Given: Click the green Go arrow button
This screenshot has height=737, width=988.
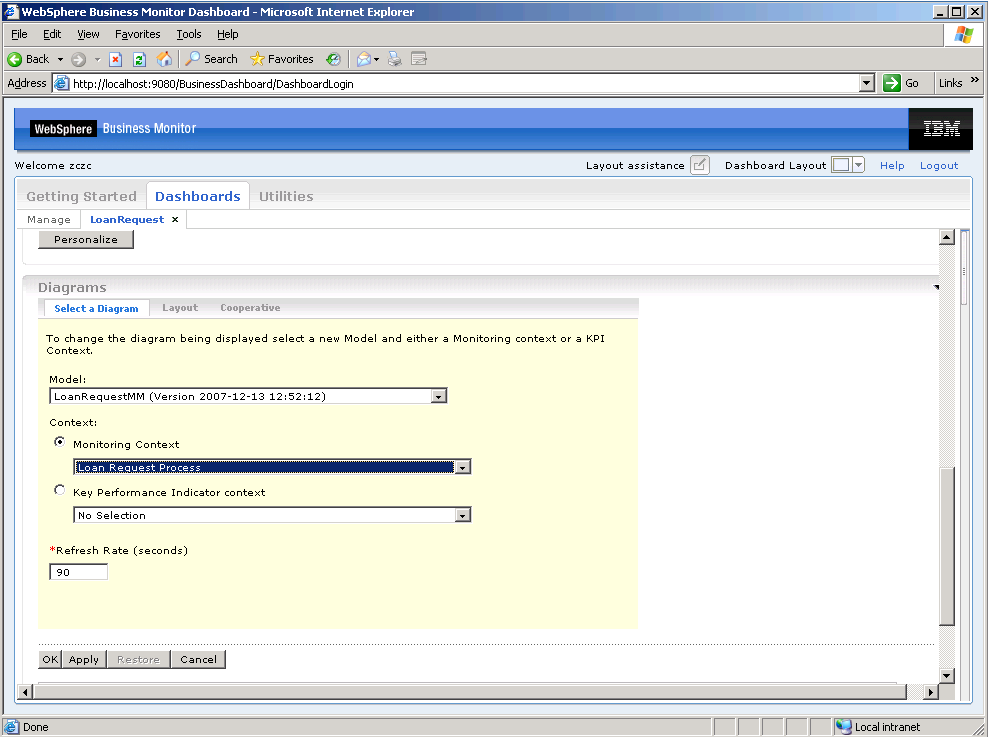Looking at the screenshot, I should [x=892, y=83].
